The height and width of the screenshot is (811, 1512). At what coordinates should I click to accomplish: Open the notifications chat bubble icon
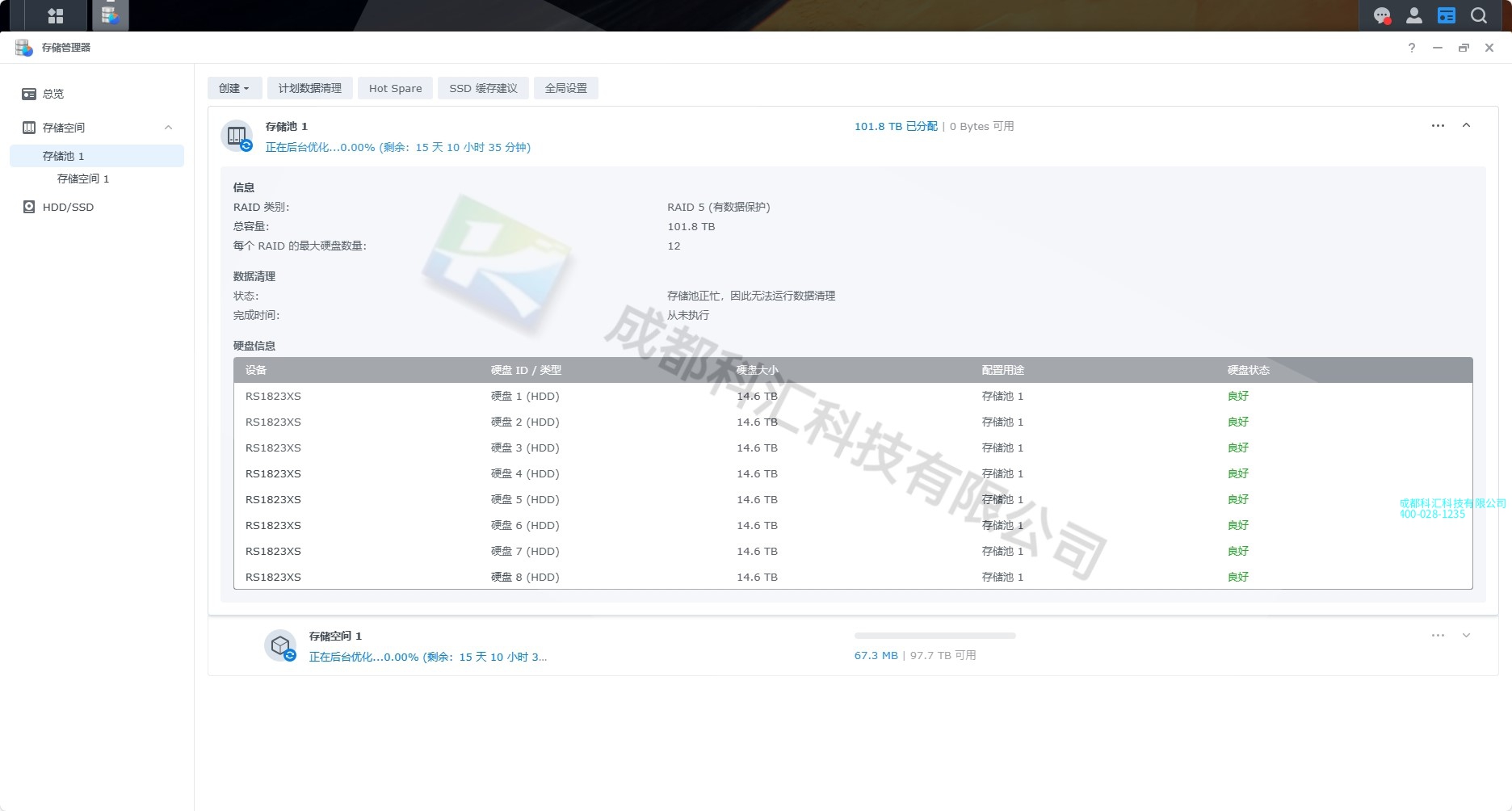pos(1382,15)
